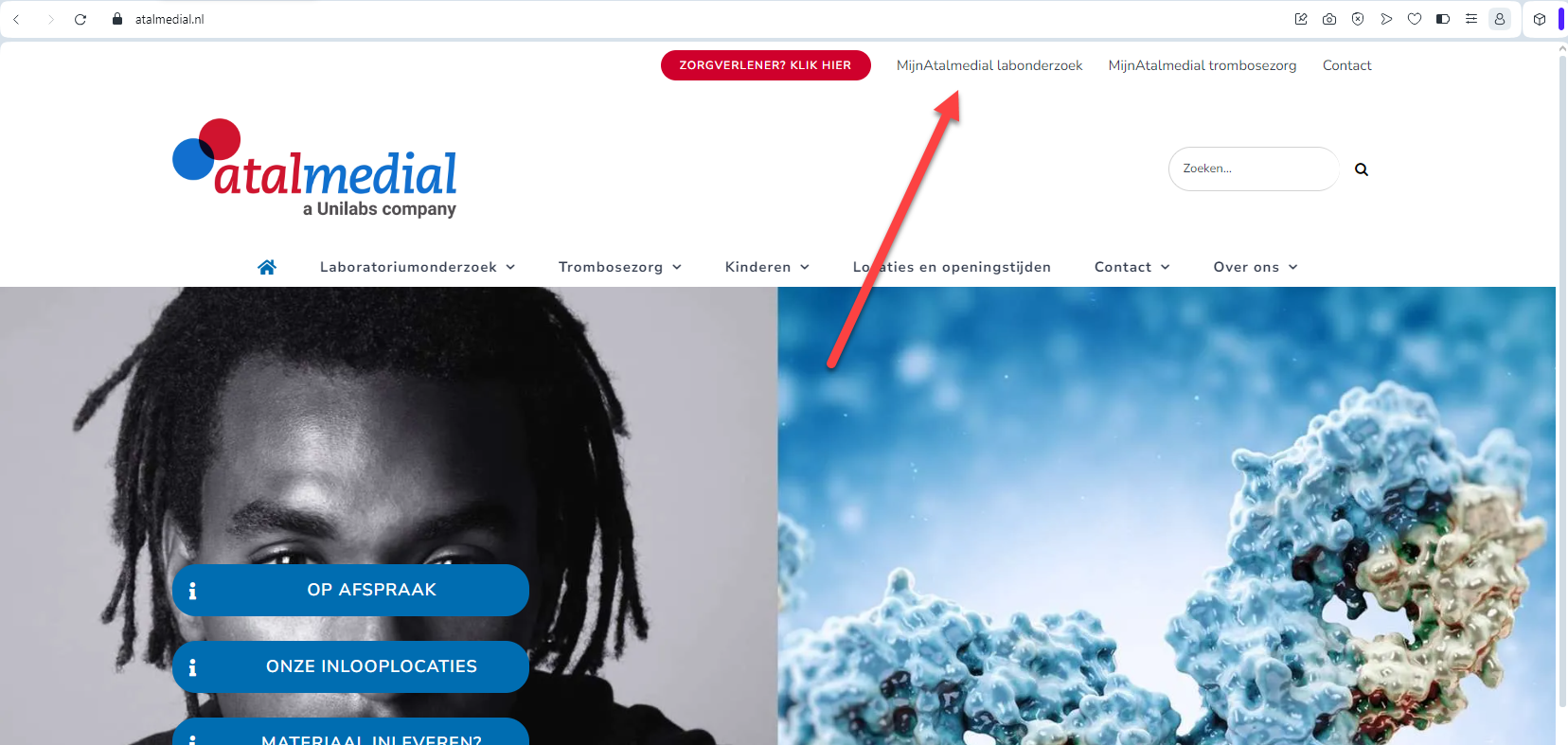Viewport: 1568px width, 745px height.
Task: Open the main nav Contact menu
Action: 1132,267
